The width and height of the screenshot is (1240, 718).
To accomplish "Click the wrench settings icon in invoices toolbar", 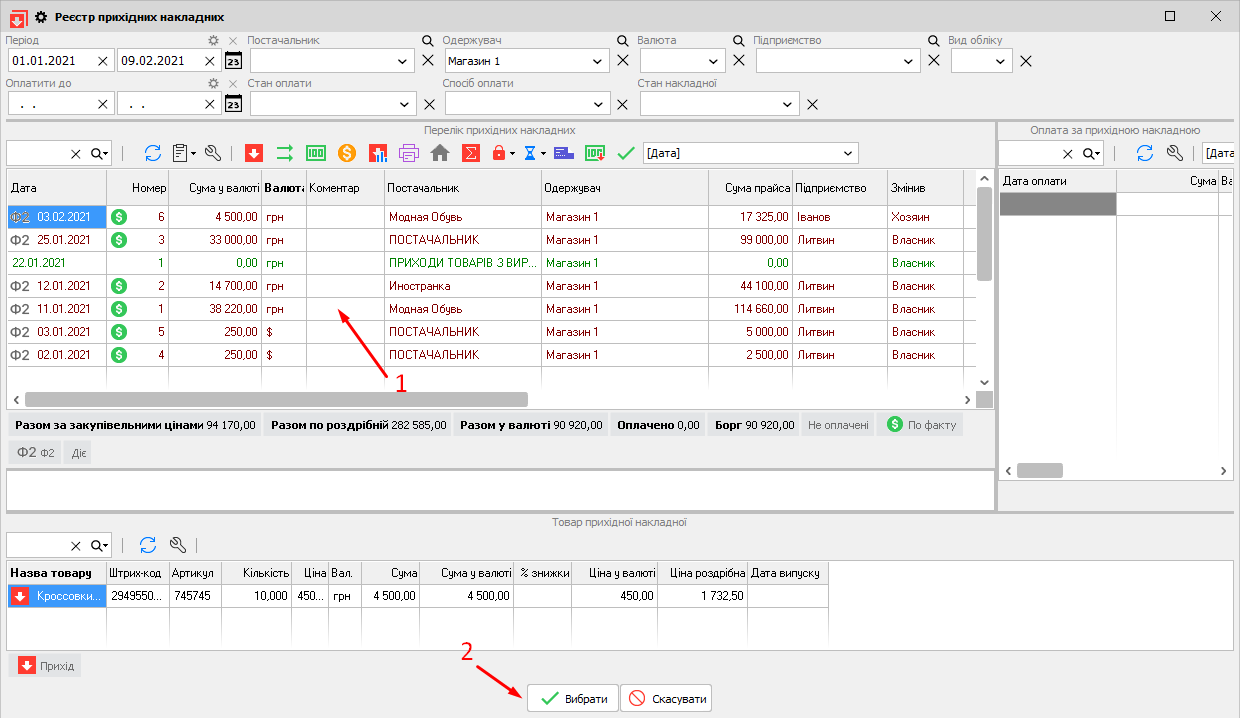I will 213,153.
